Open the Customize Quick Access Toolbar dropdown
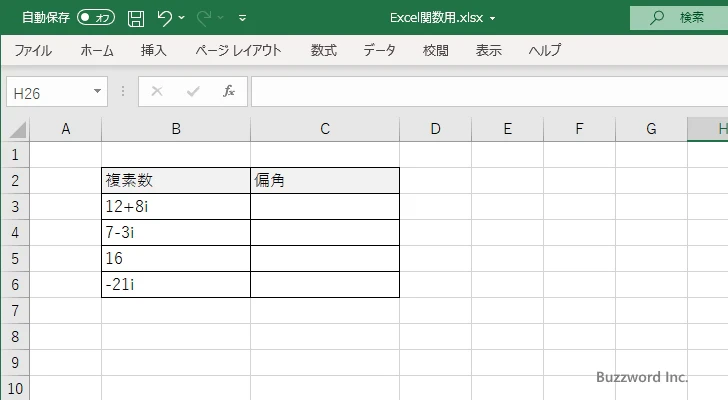The image size is (728, 400). (x=242, y=18)
